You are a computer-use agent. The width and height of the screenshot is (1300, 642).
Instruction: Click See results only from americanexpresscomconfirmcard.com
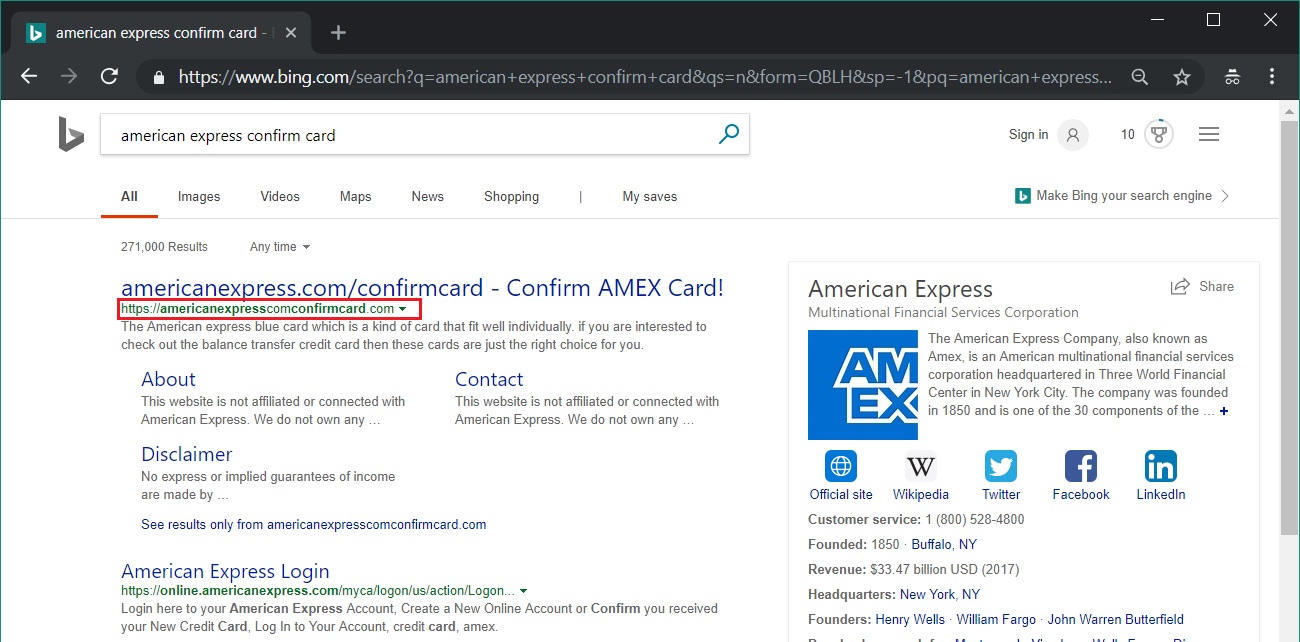314,524
